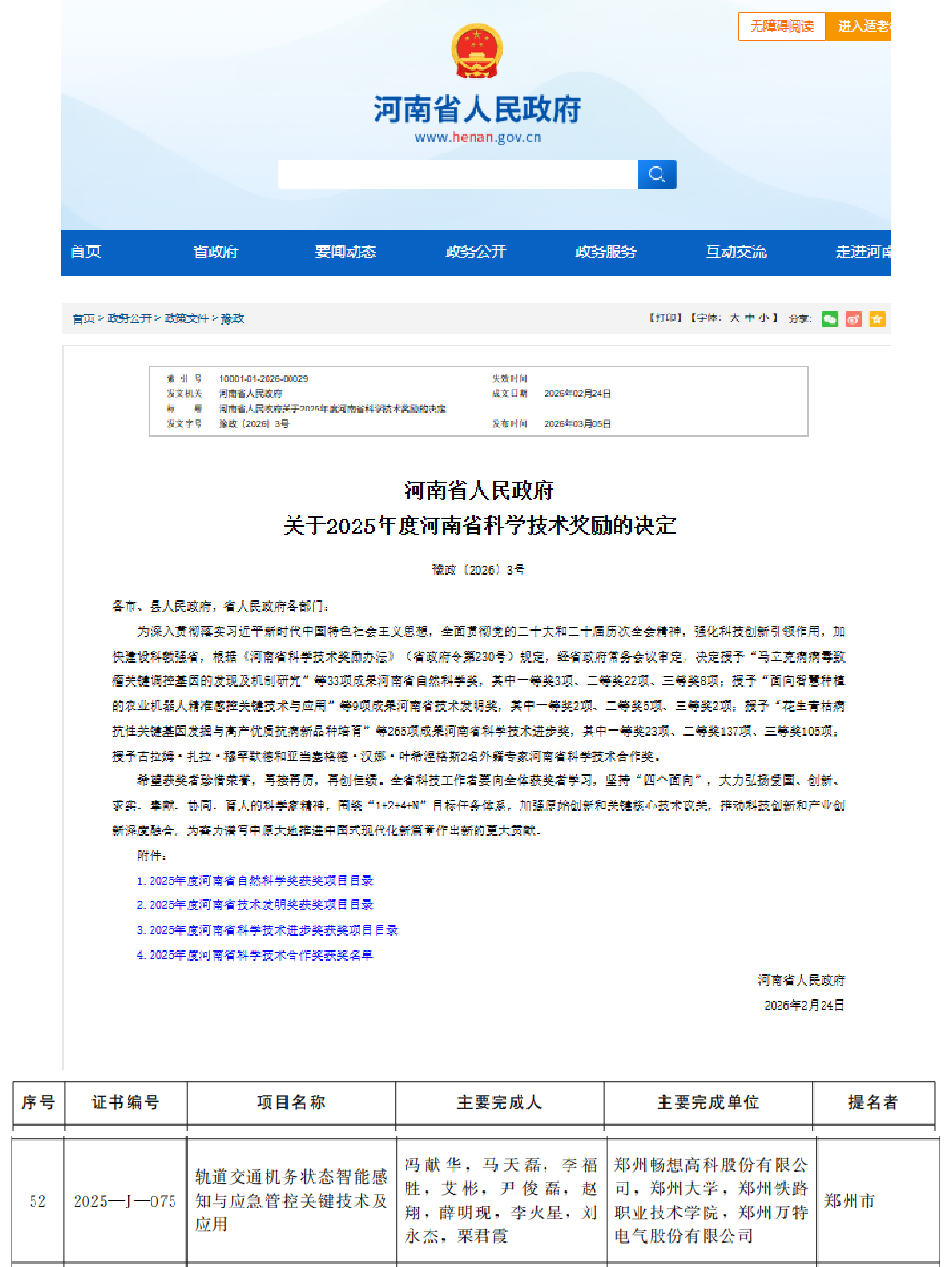Select 互动交流 in the navigation bar
The height and width of the screenshot is (1267, 952).
[736, 252]
